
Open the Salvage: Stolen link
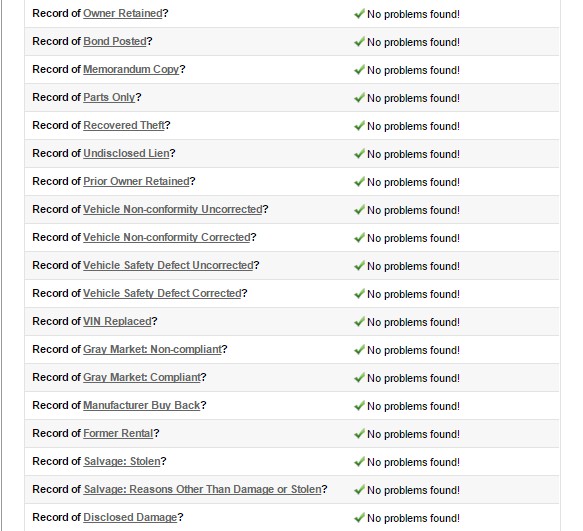[x=122, y=461]
